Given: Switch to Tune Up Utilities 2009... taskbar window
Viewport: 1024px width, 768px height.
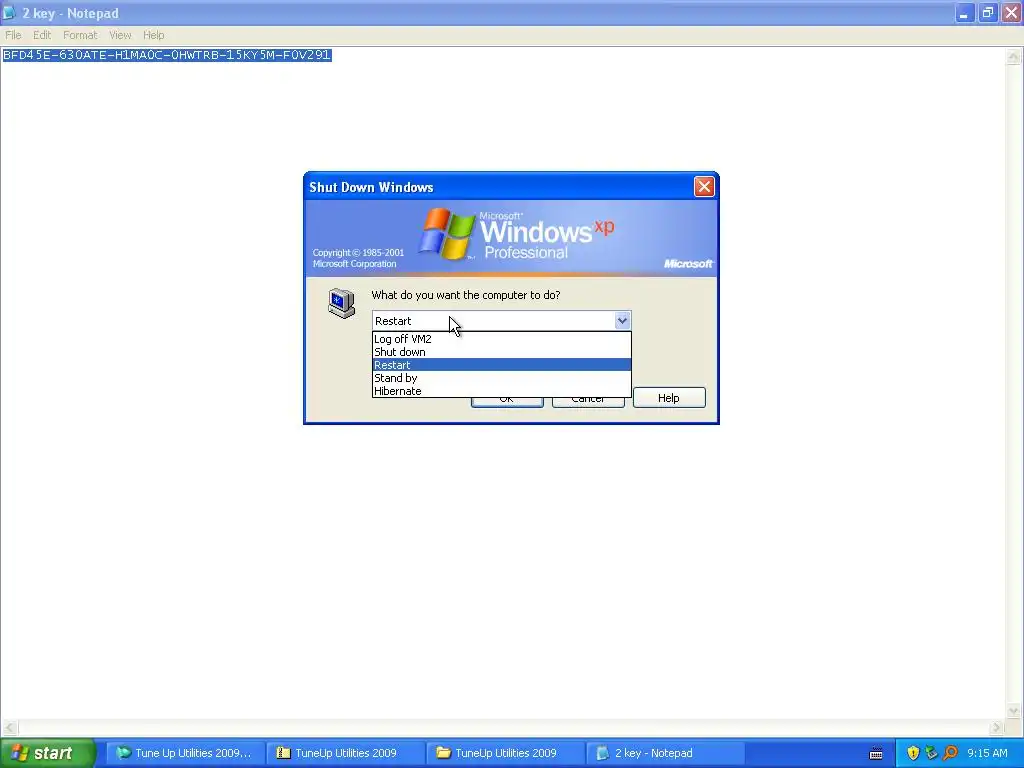Looking at the screenshot, I should [185, 753].
